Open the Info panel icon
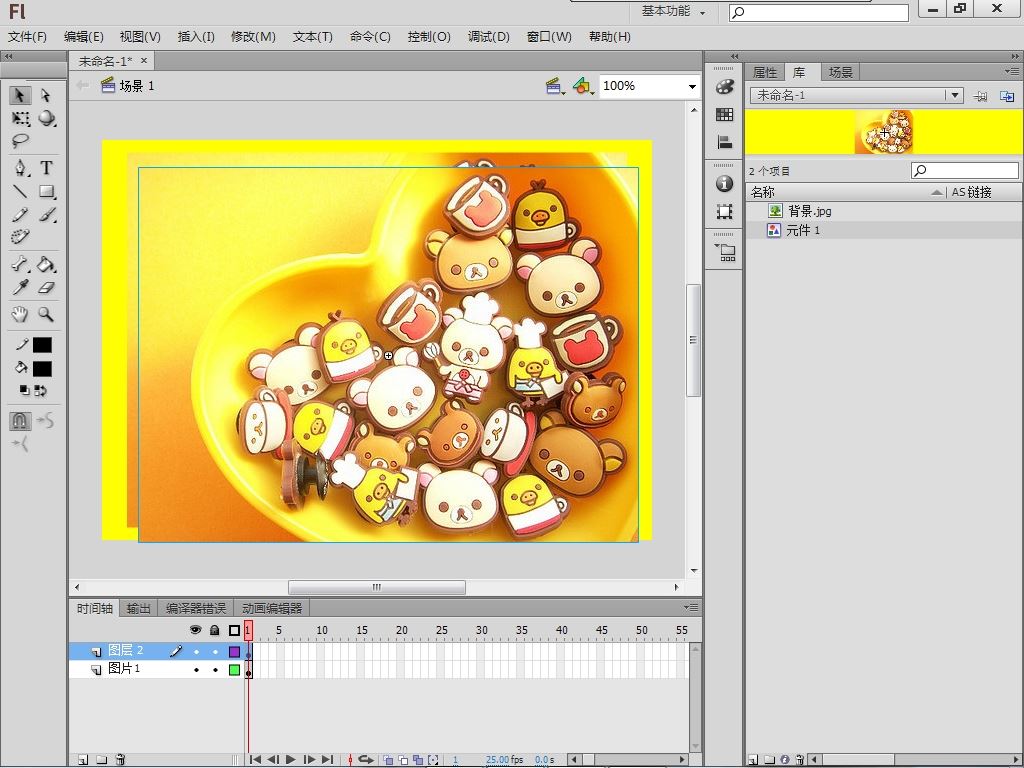 click(x=724, y=184)
